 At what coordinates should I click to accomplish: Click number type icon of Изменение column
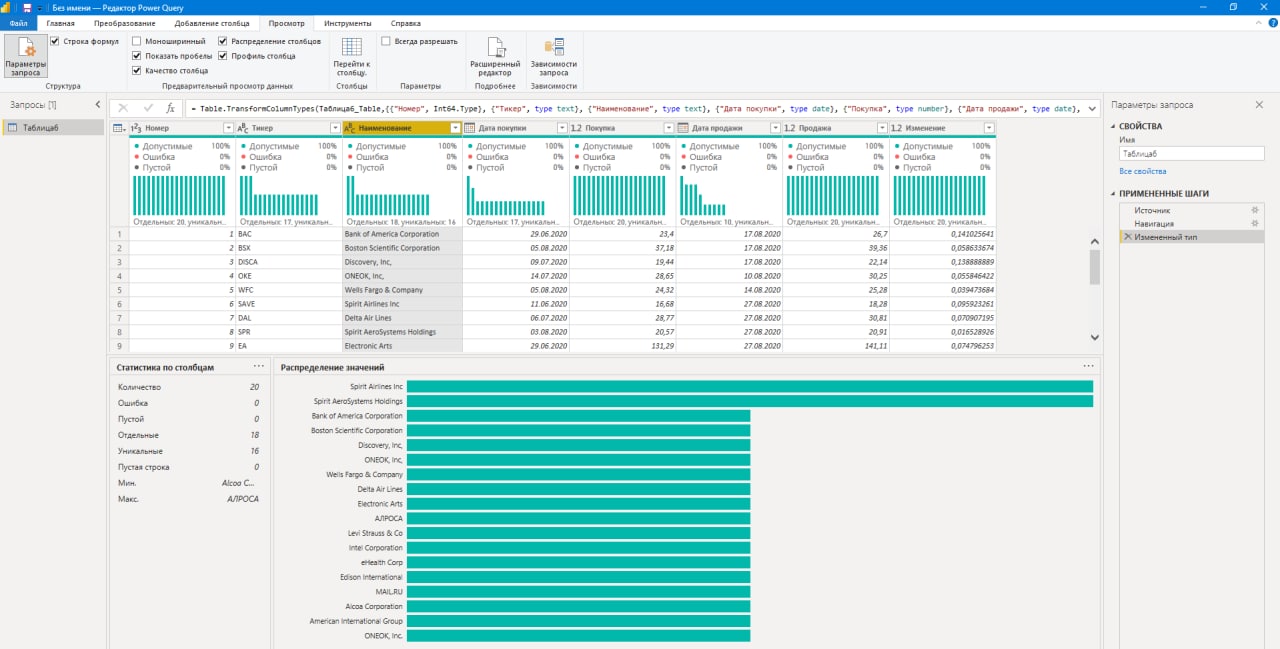(897, 128)
